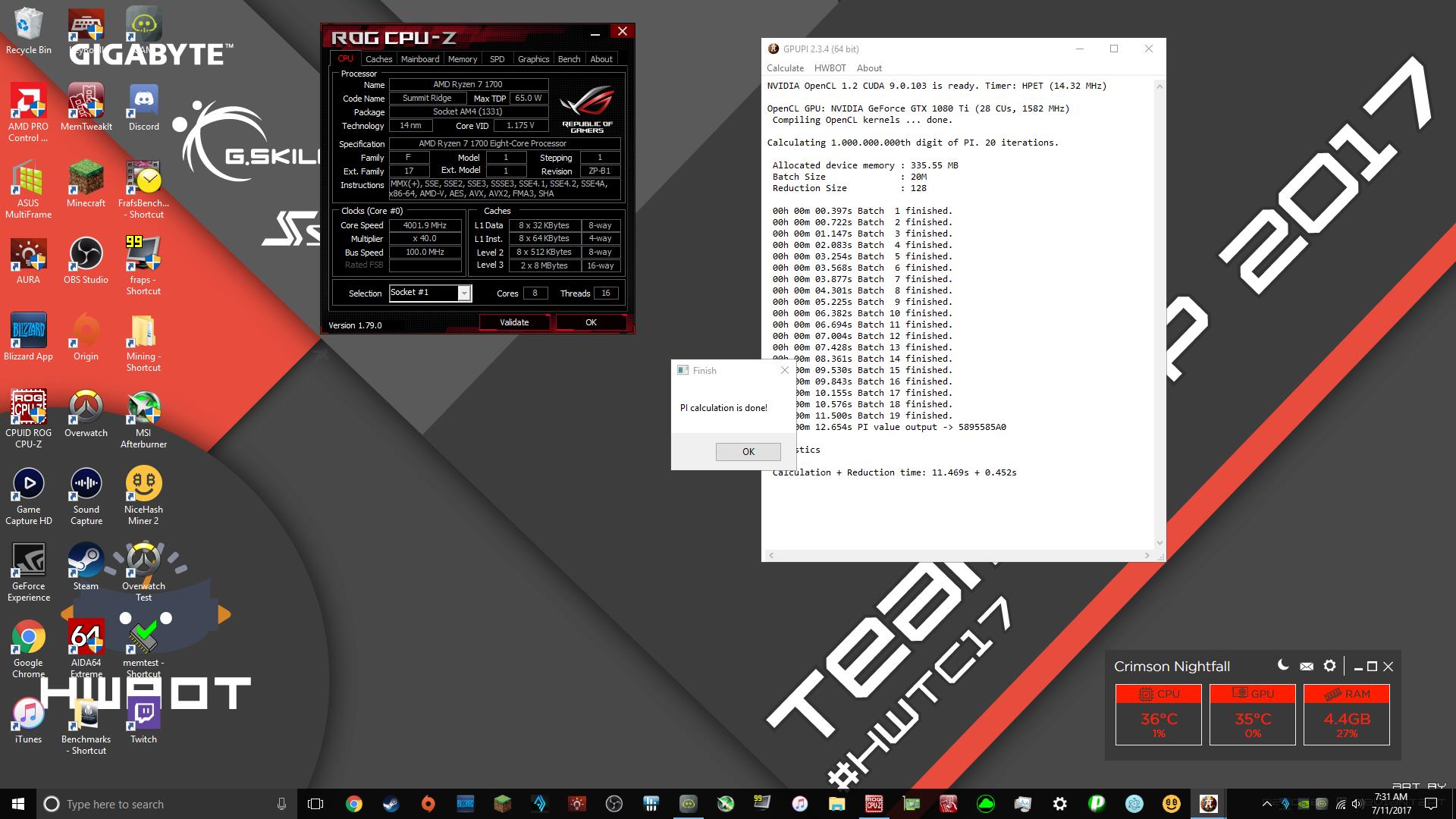Open Sound Capture desktop icon
The width and height of the screenshot is (1456, 819).
coord(86,496)
